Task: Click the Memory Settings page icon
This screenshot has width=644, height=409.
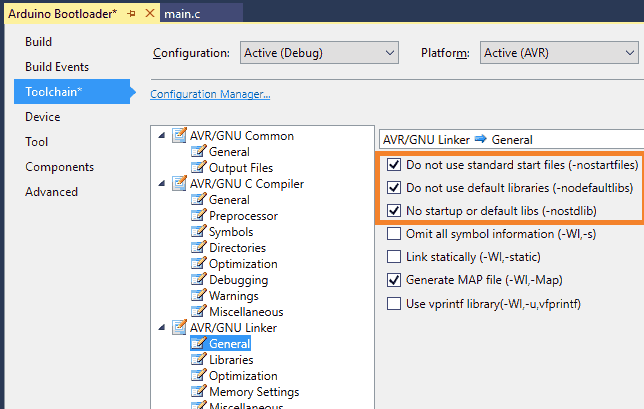Action: tap(198, 392)
